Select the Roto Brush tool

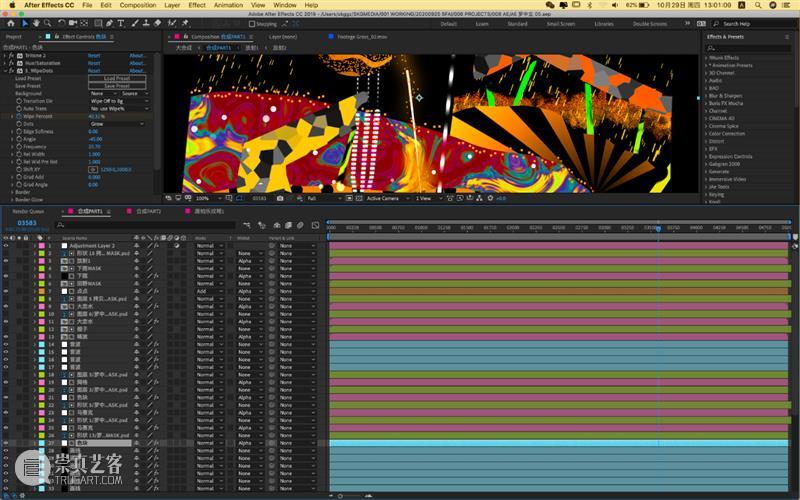(172, 23)
